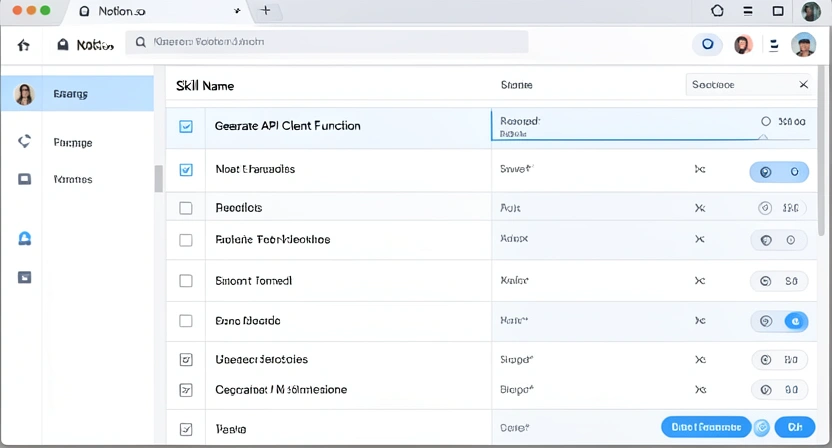Check the 'Smomt Tomedl' row checkbox
Image resolution: width=832 pixels, height=448 pixels.
tap(186, 281)
